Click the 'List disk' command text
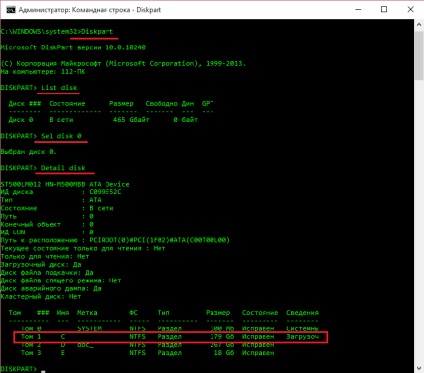Screen dimensions: 424x373 pos(59,88)
